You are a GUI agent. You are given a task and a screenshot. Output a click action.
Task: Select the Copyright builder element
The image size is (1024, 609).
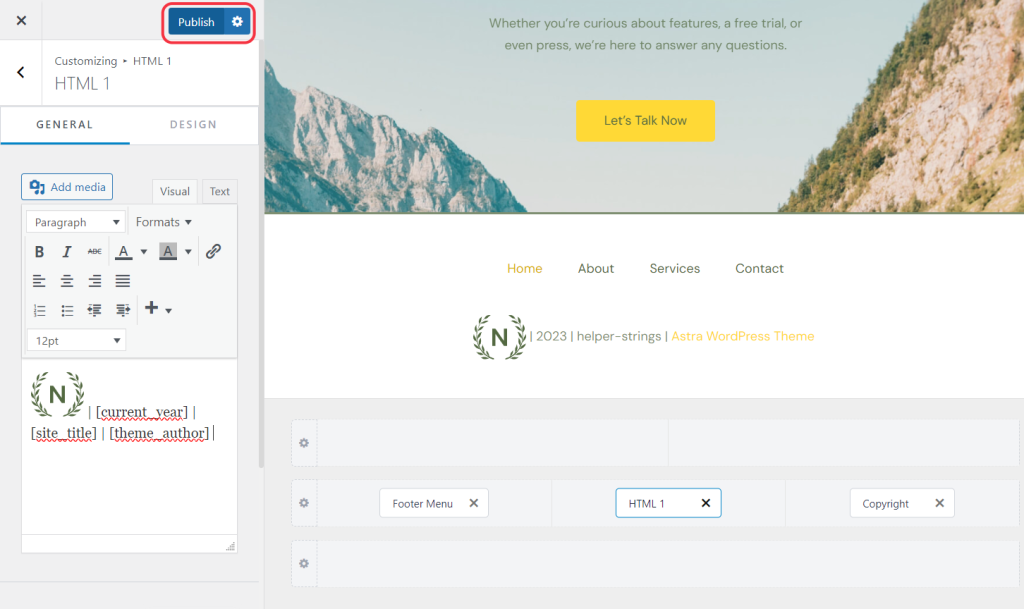coord(886,503)
